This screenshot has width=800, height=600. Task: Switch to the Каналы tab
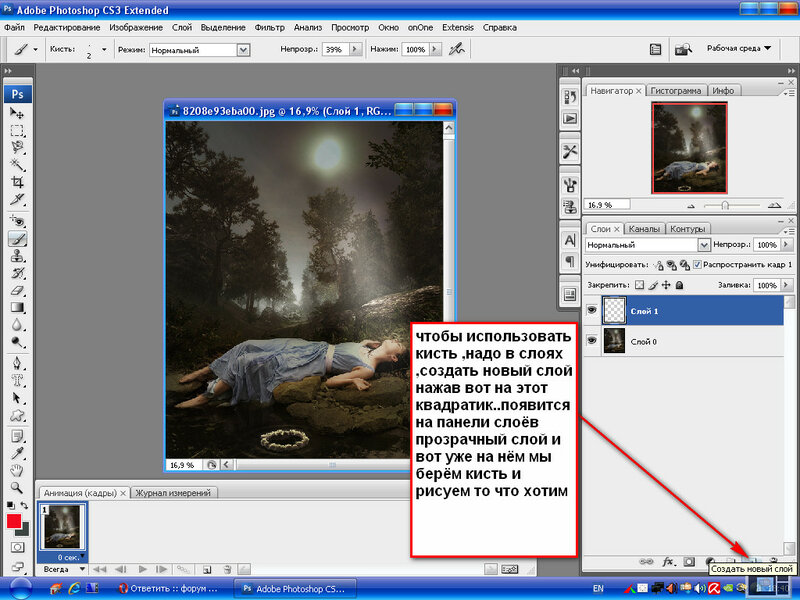click(x=644, y=228)
